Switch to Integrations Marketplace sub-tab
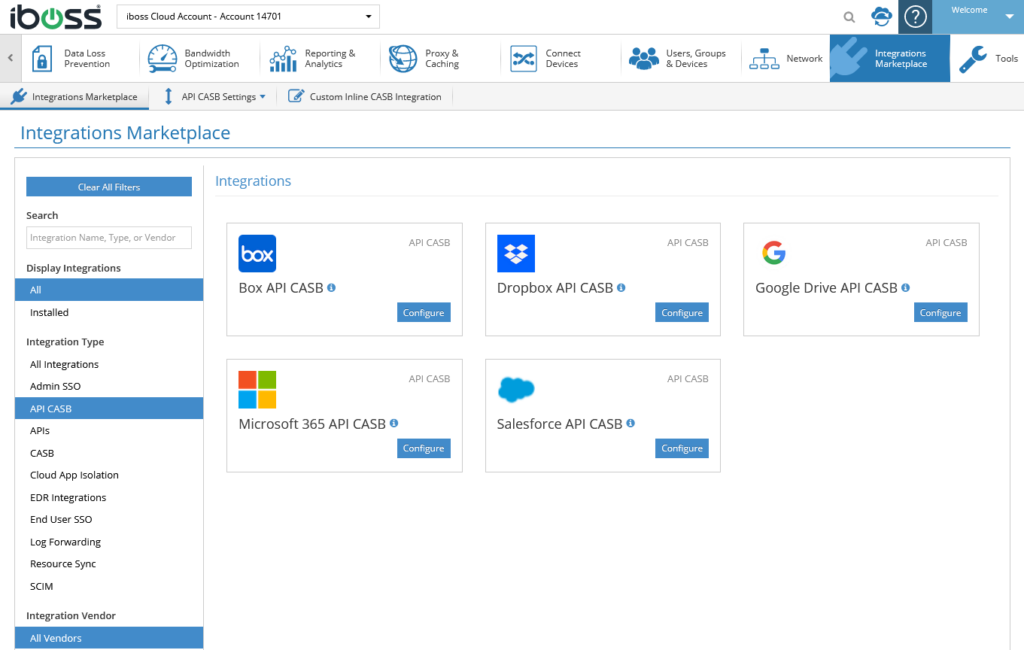Screen dimensions: 1024x650 coord(74,97)
